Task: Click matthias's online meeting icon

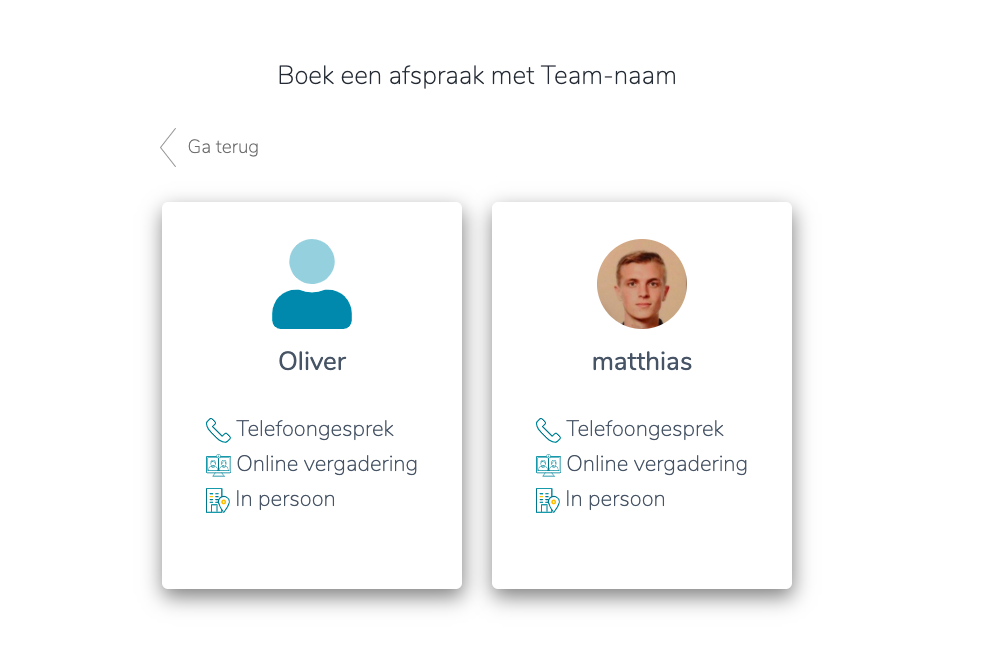Action: coord(548,465)
